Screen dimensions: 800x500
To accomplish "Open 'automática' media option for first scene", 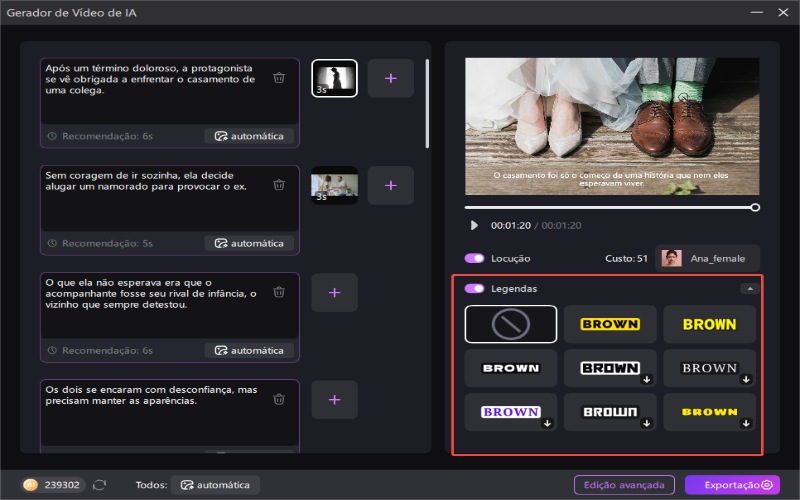I will coord(249,136).
